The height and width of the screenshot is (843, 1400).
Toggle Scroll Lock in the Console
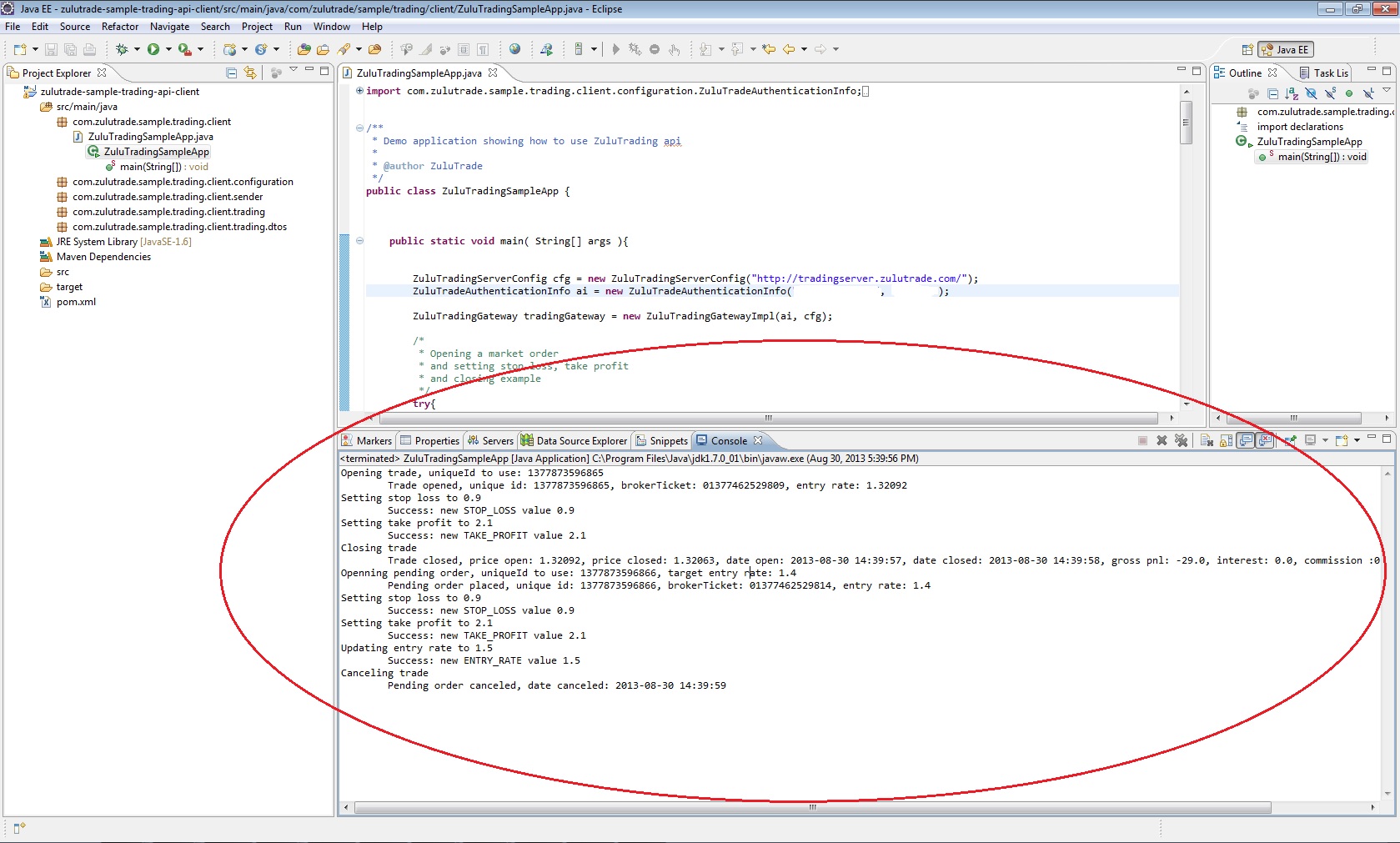coord(1226,441)
